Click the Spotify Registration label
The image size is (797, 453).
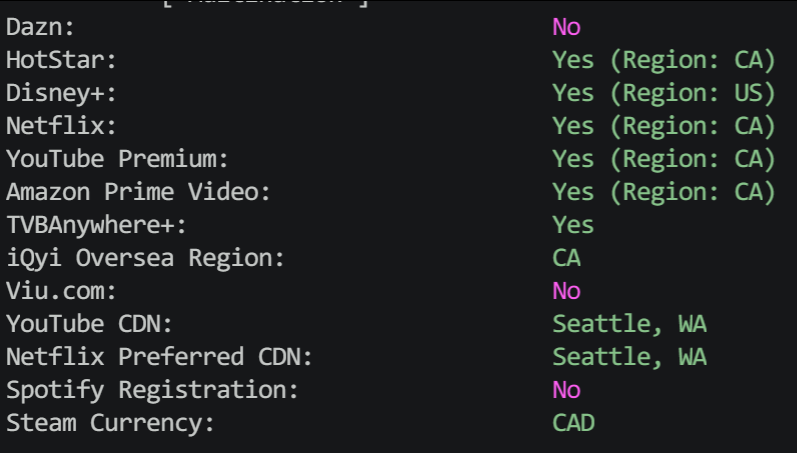(151, 391)
